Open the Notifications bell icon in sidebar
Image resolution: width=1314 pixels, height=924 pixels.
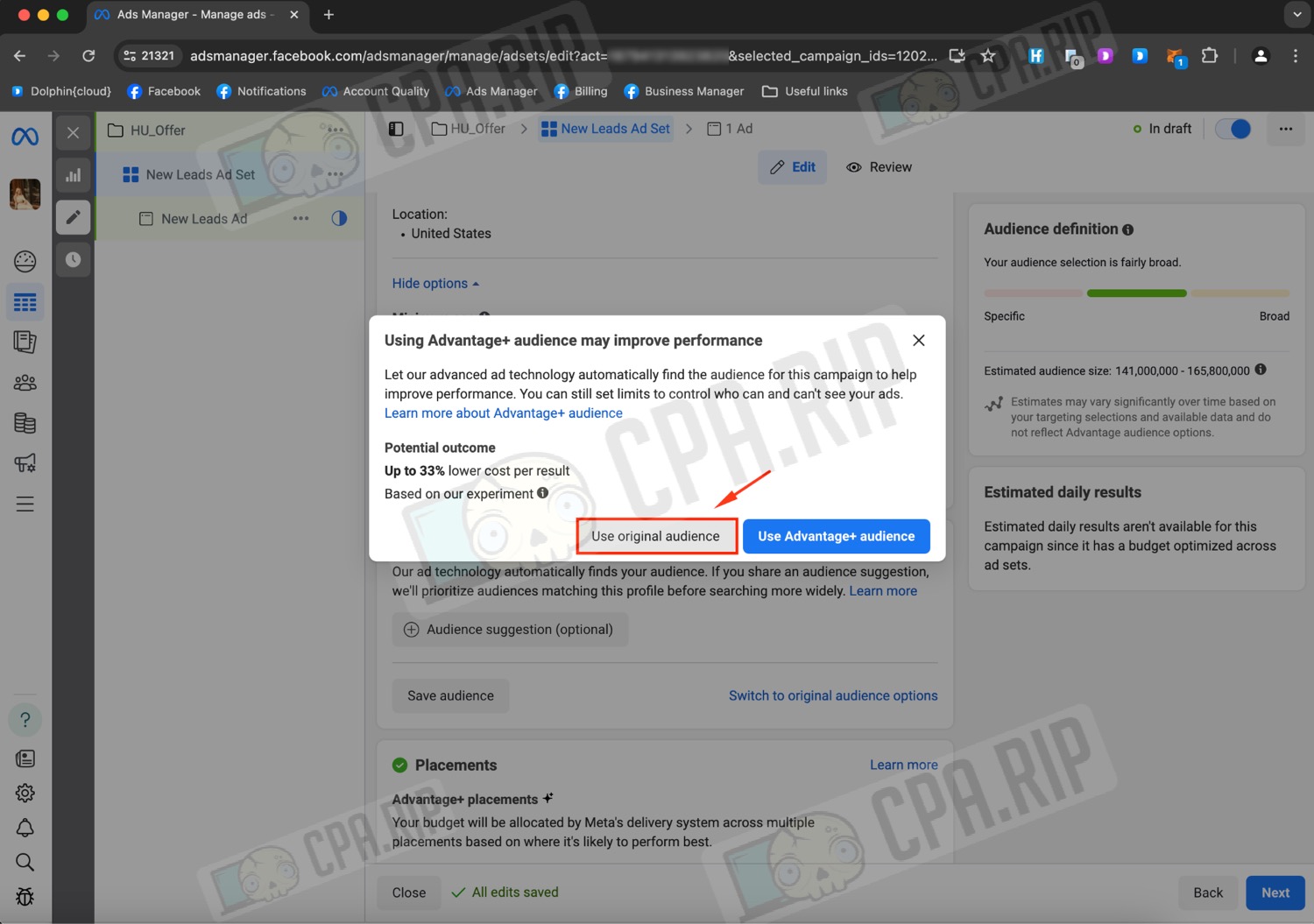(25, 828)
